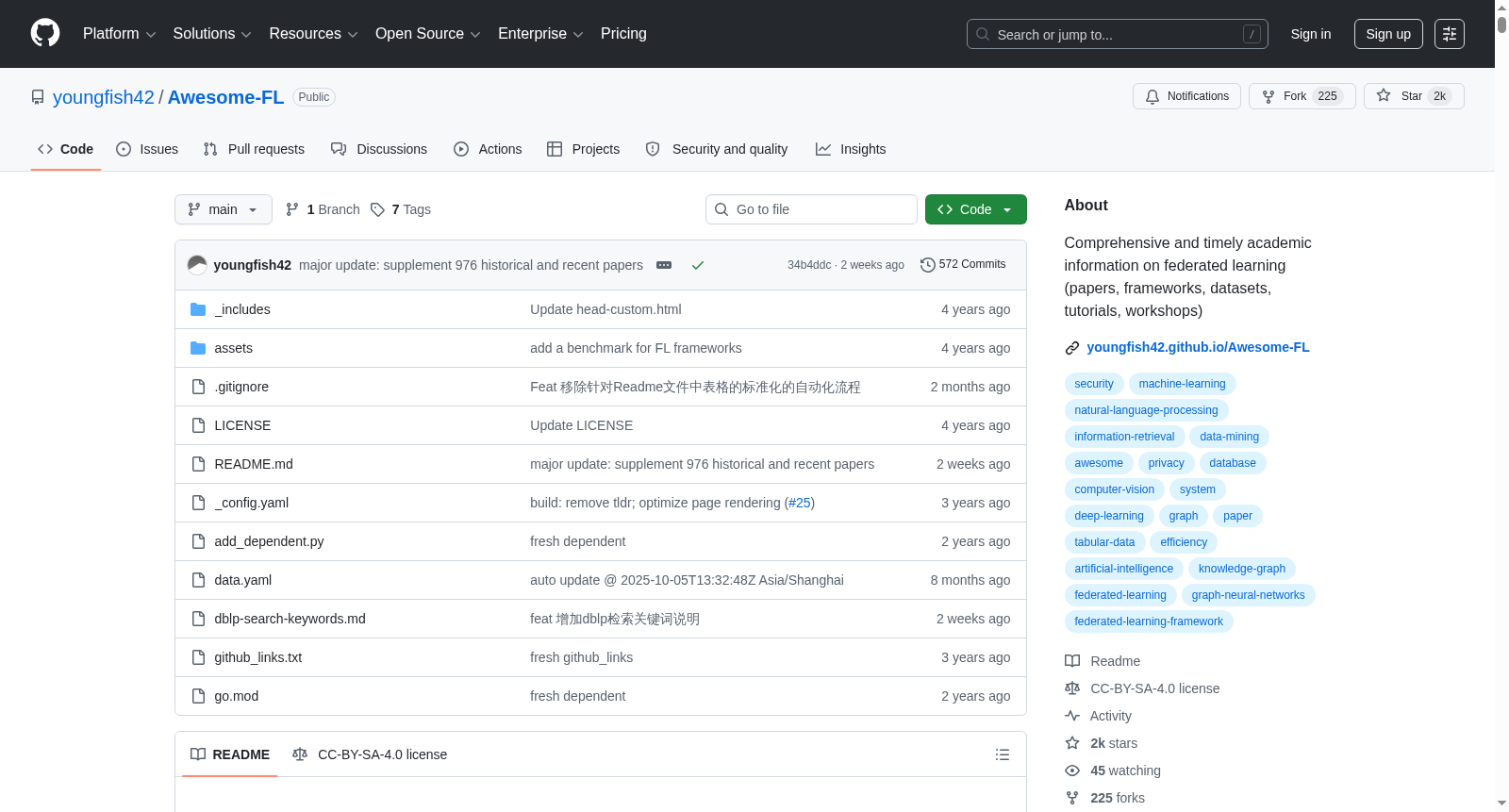Expand commit message ellipsis button
Viewport: 1509px width, 812px height.
664,265
